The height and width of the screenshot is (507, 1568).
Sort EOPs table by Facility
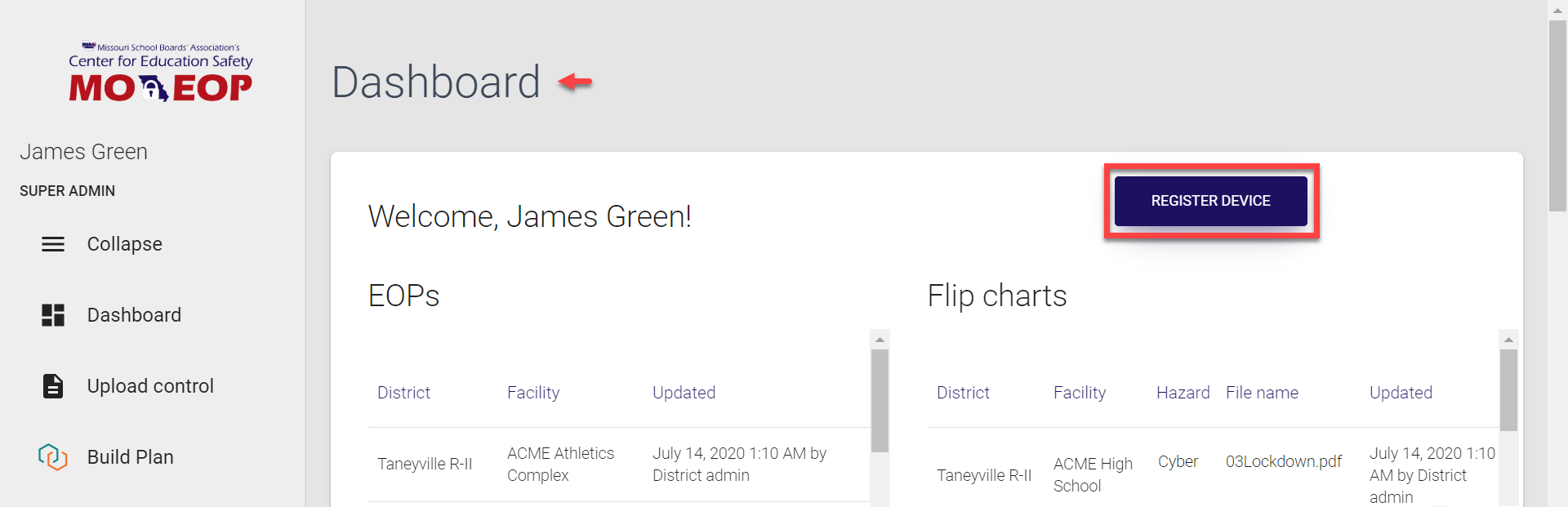[x=533, y=393]
